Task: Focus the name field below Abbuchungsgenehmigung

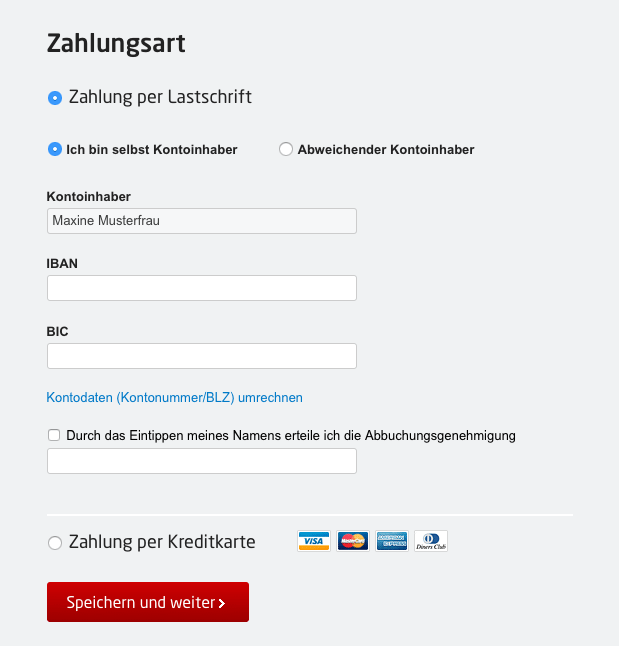Action: 201,461
